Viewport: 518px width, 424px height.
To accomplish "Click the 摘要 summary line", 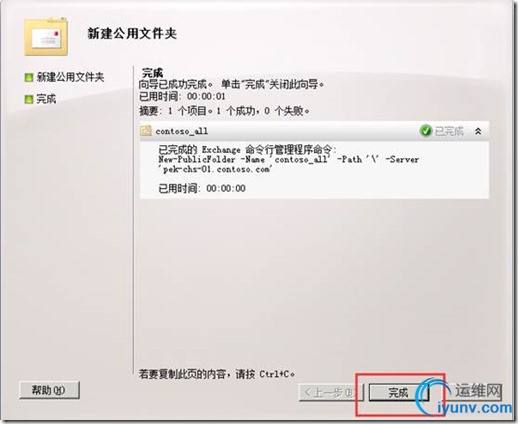I will (225, 111).
